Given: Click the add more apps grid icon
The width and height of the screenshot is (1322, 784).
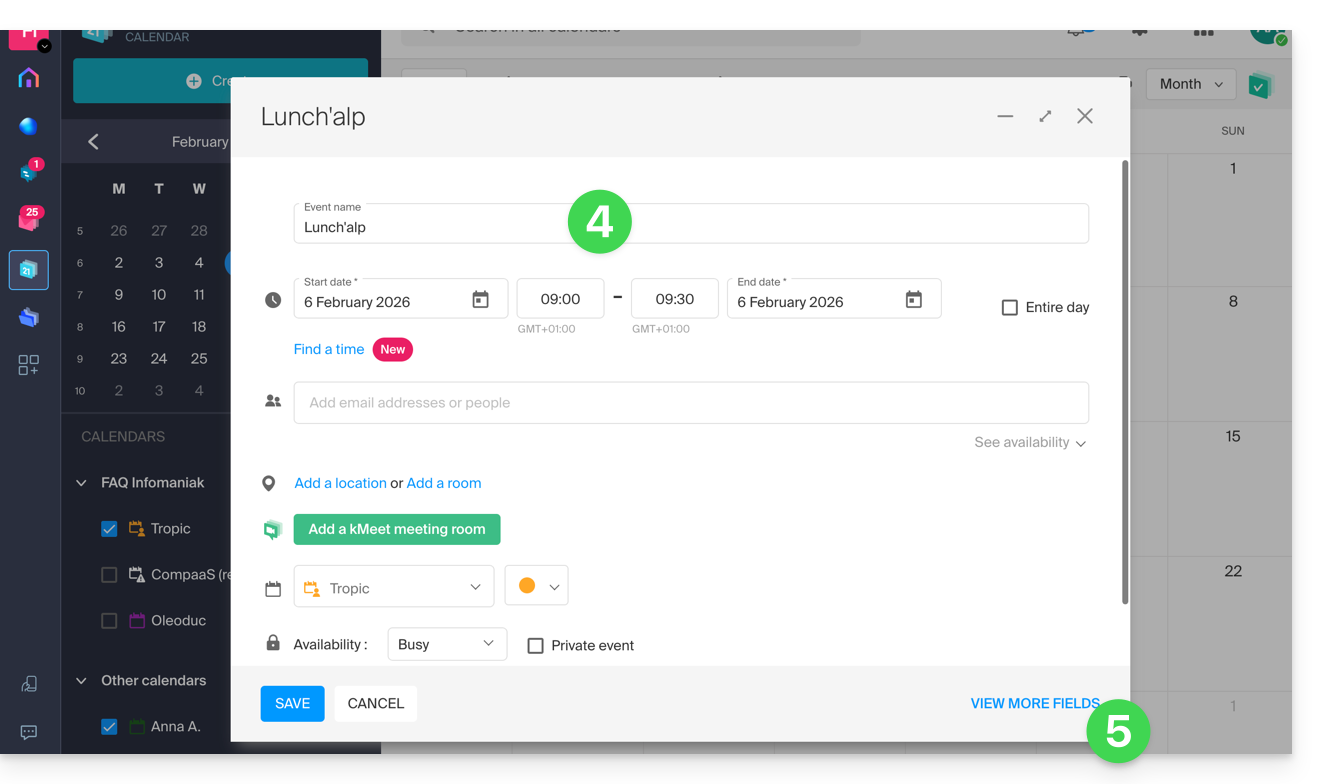Looking at the screenshot, I should click(x=29, y=365).
